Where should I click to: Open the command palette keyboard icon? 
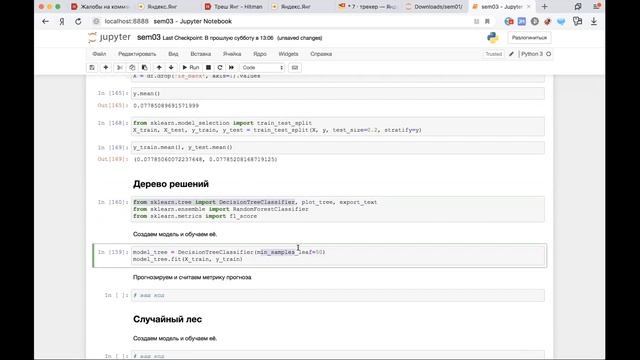[295, 67]
